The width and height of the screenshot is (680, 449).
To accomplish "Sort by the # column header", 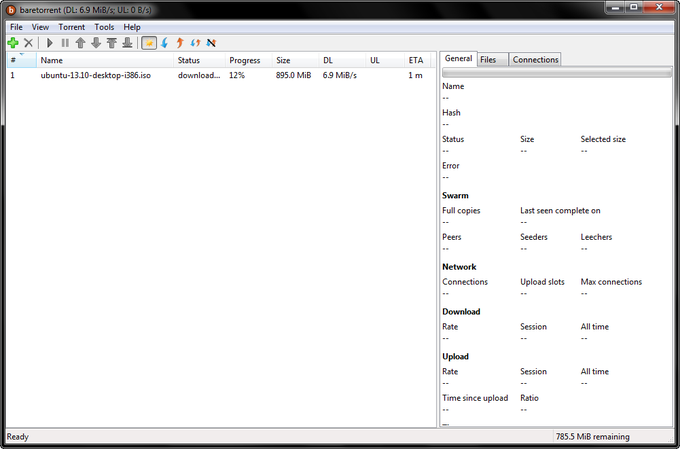I will coord(21,60).
